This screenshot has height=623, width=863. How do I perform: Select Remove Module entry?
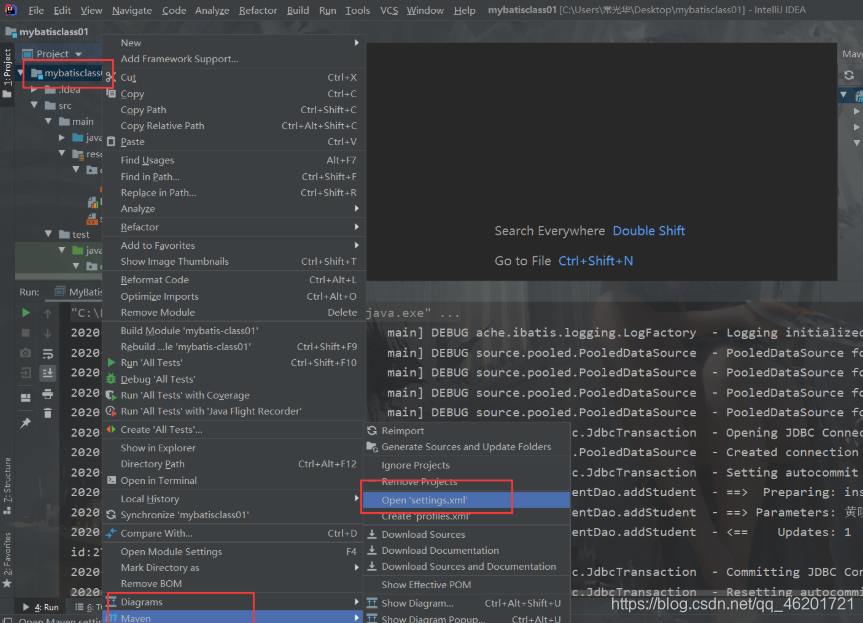[x=234, y=313]
